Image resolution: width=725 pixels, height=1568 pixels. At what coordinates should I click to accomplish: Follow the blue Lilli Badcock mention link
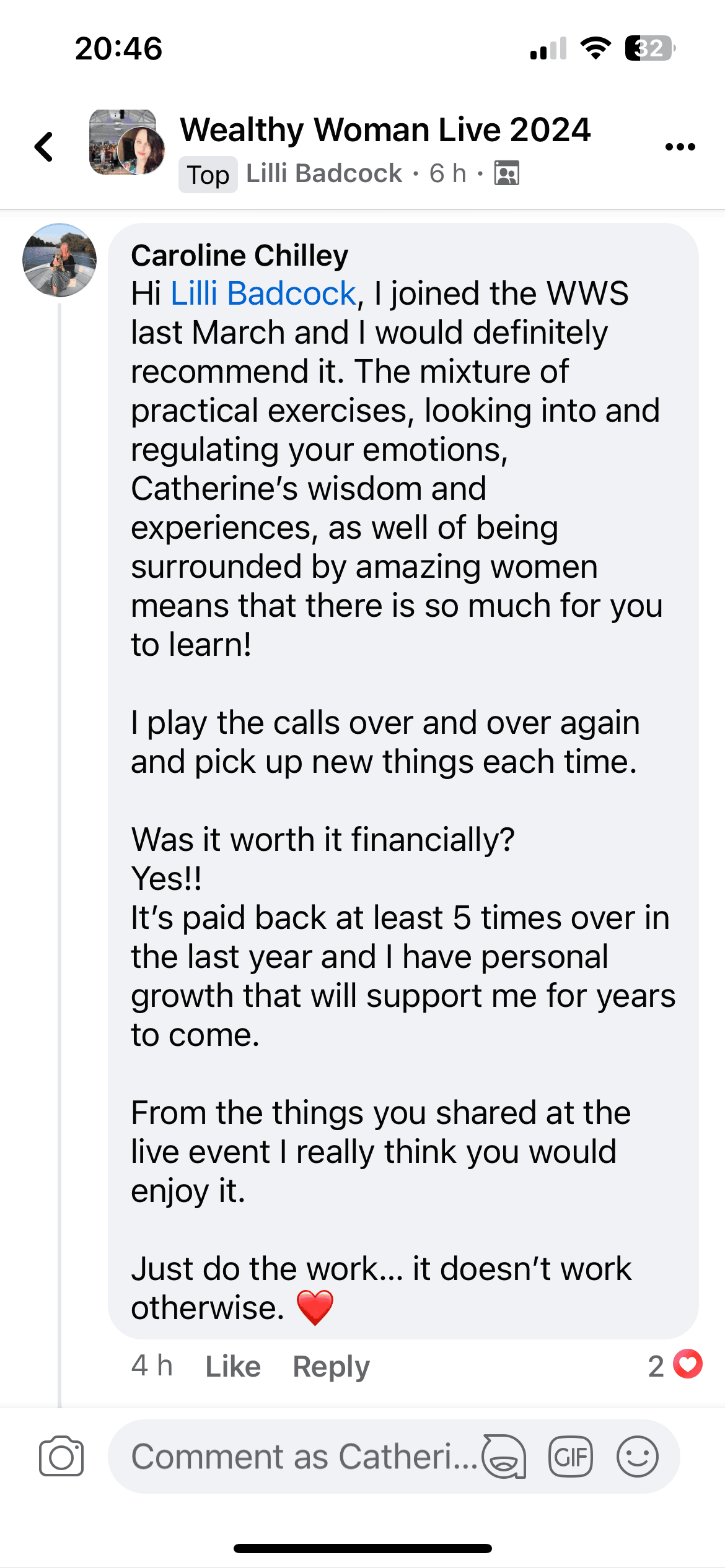[x=263, y=294]
